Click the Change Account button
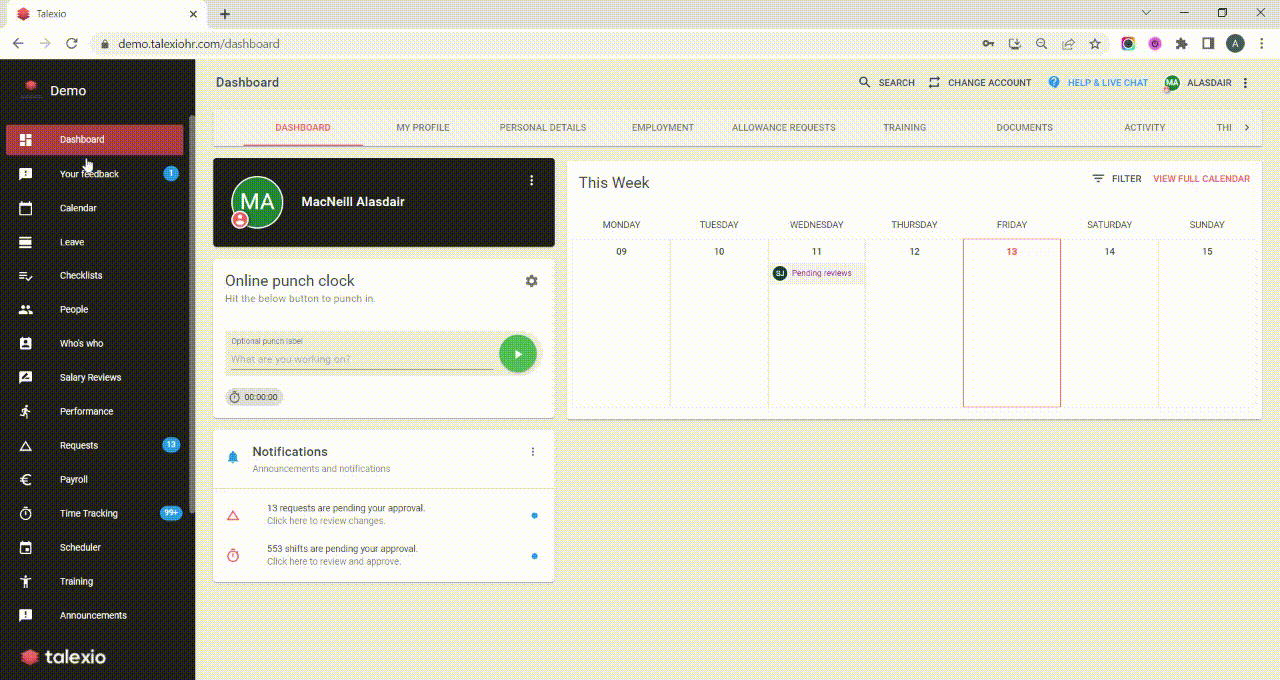 [x=979, y=83]
